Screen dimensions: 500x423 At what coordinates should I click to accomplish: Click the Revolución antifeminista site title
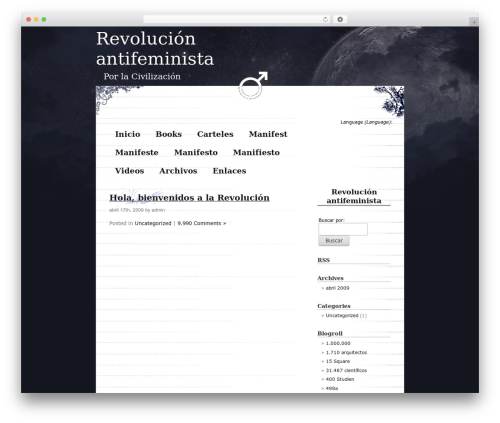coord(155,49)
